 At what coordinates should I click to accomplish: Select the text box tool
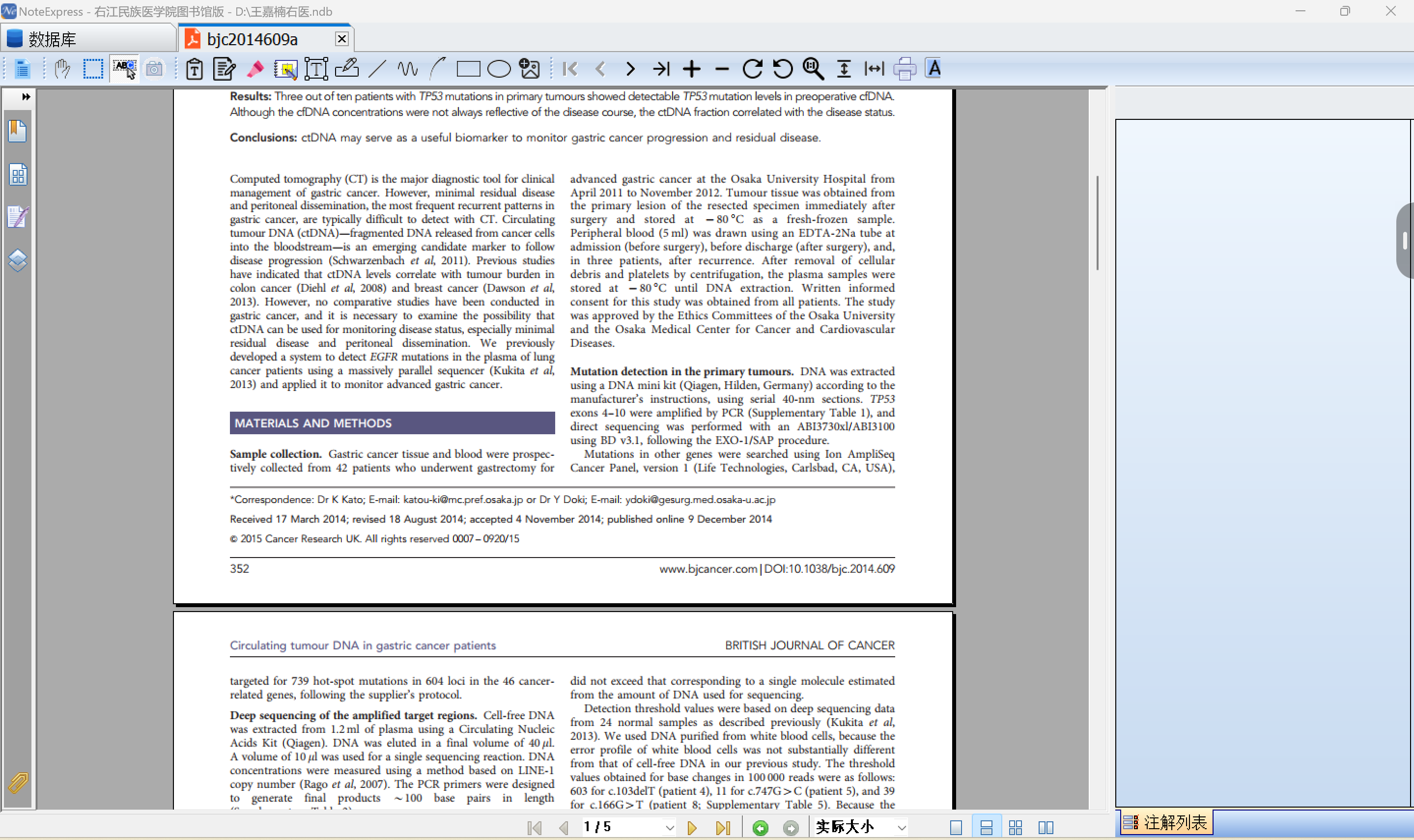point(316,69)
